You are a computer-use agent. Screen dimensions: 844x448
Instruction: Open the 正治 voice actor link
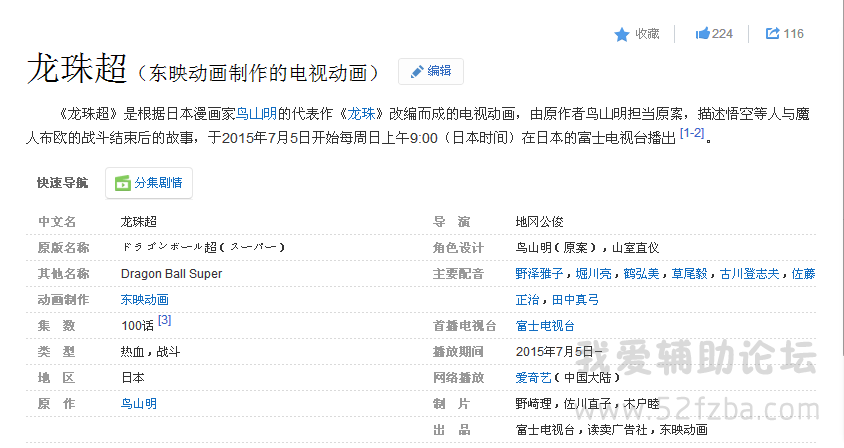[x=528, y=299]
